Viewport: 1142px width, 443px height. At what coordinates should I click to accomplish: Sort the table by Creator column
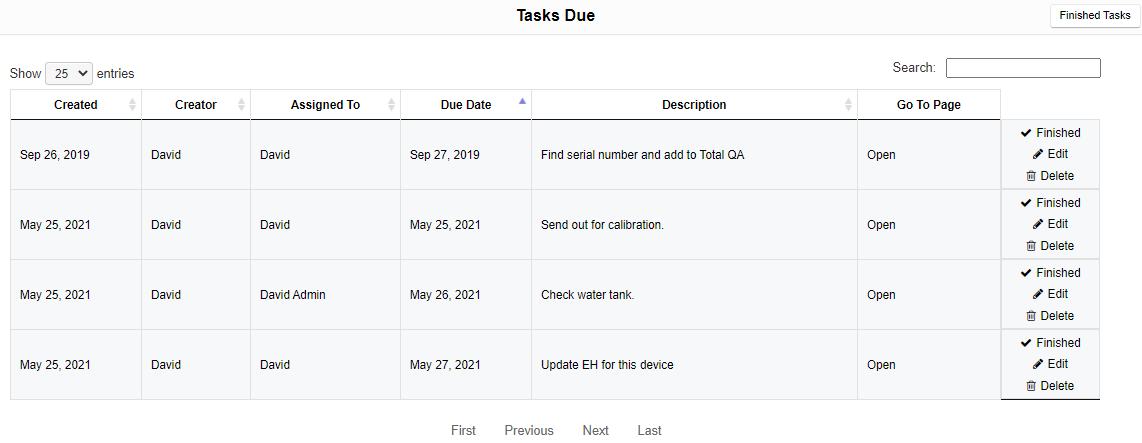196,105
